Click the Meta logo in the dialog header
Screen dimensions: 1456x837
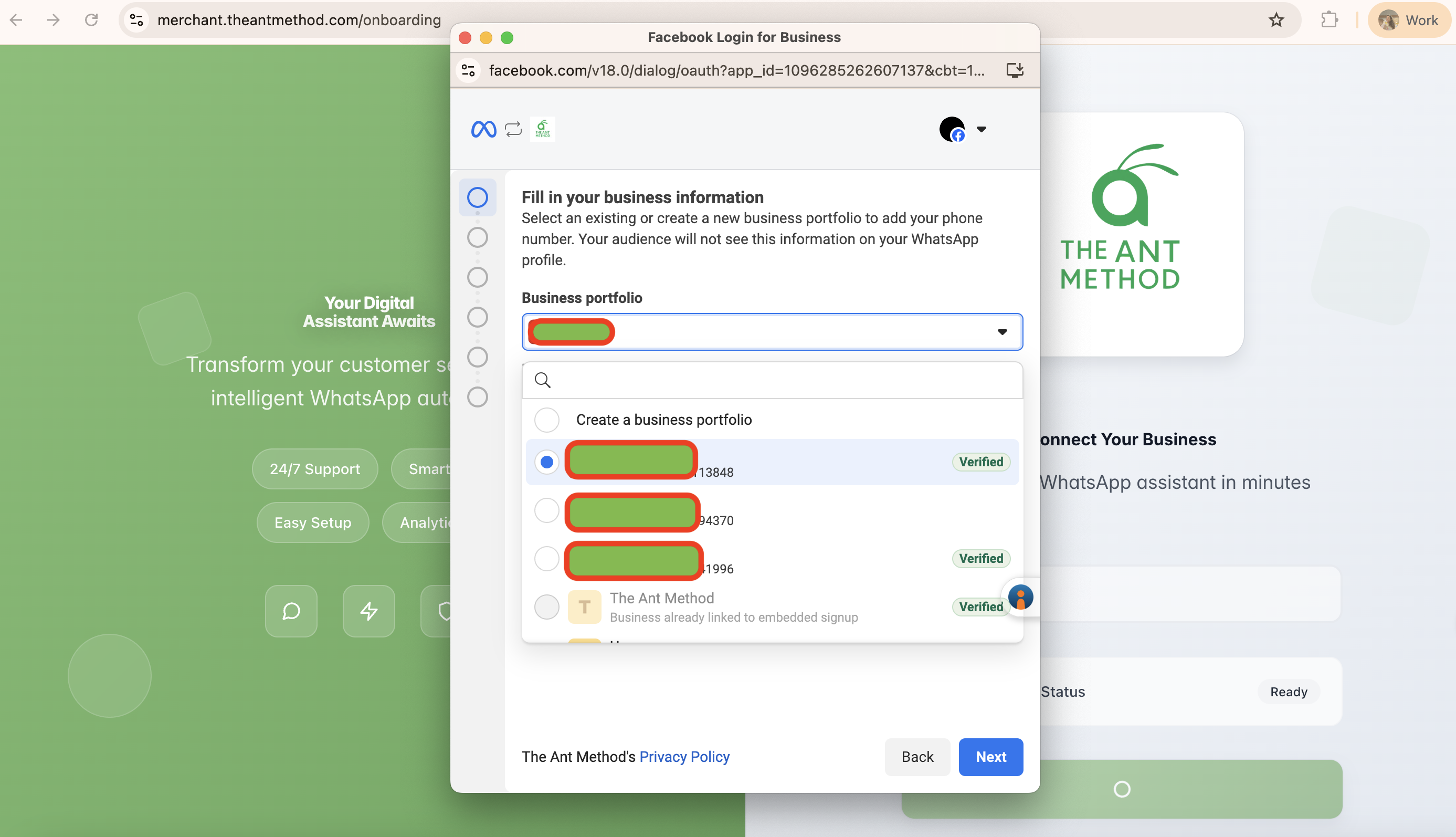pos(483,129)
